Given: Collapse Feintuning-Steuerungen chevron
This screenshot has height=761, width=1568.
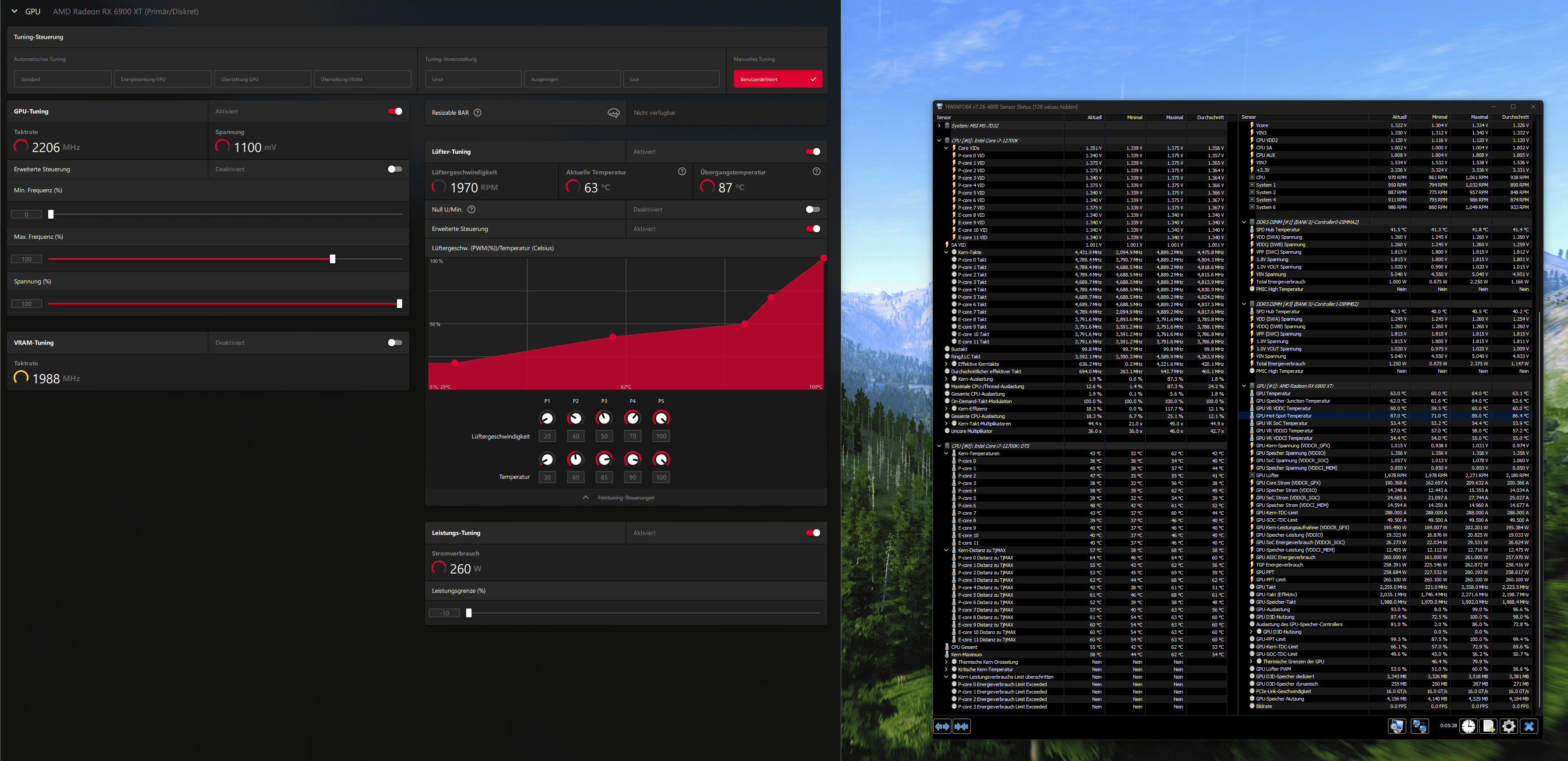Looking at the screenshot, I should (586, 497).
